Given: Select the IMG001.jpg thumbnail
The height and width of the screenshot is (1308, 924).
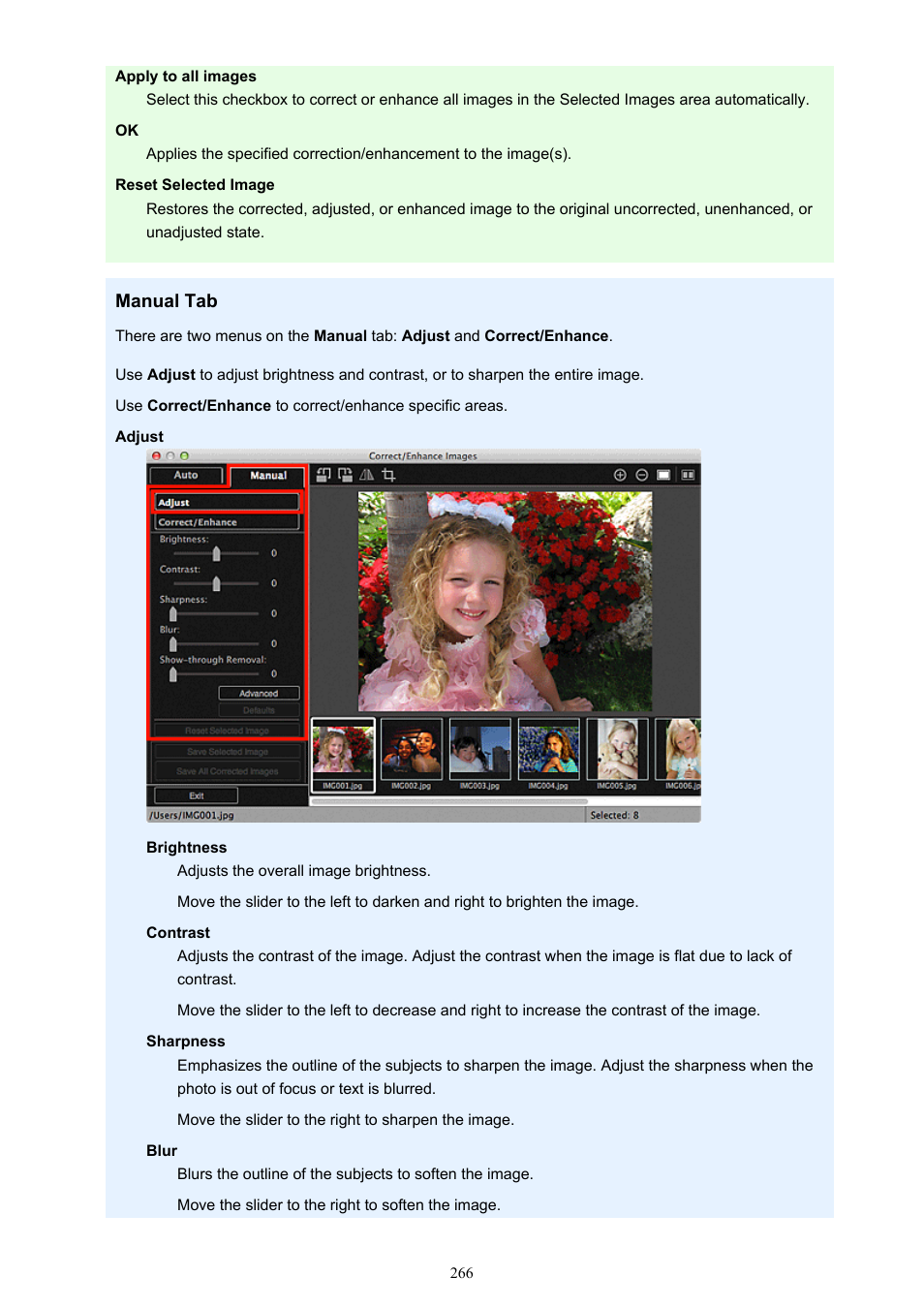Looking at the screenshot, I should click(x=343, y=755).
